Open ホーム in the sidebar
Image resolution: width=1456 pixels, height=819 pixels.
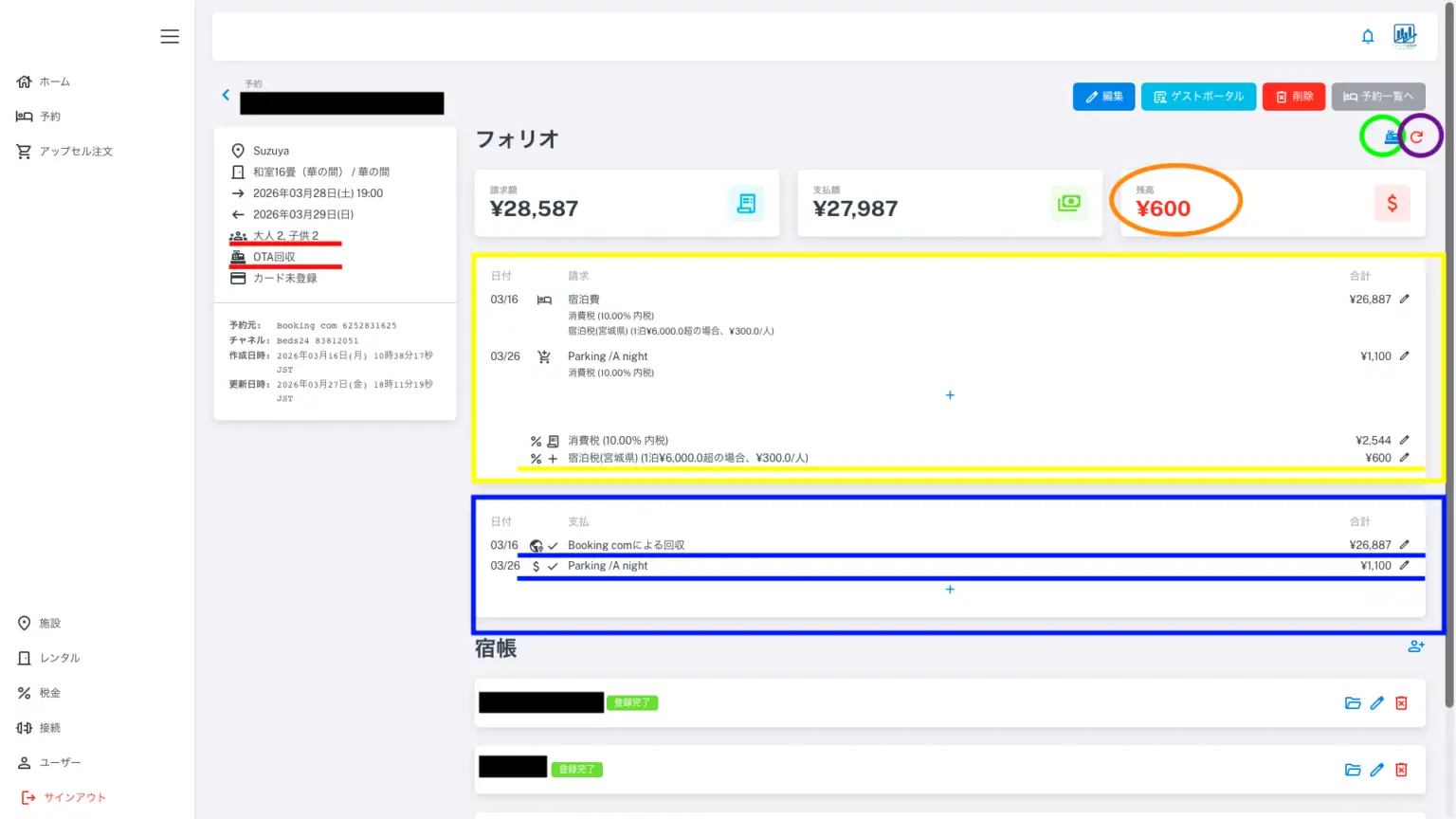54,82
